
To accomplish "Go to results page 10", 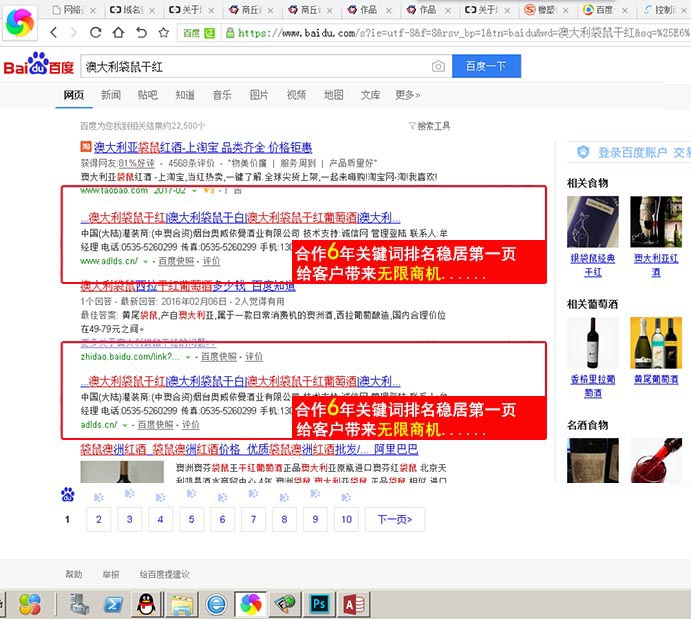I will 346,519.
